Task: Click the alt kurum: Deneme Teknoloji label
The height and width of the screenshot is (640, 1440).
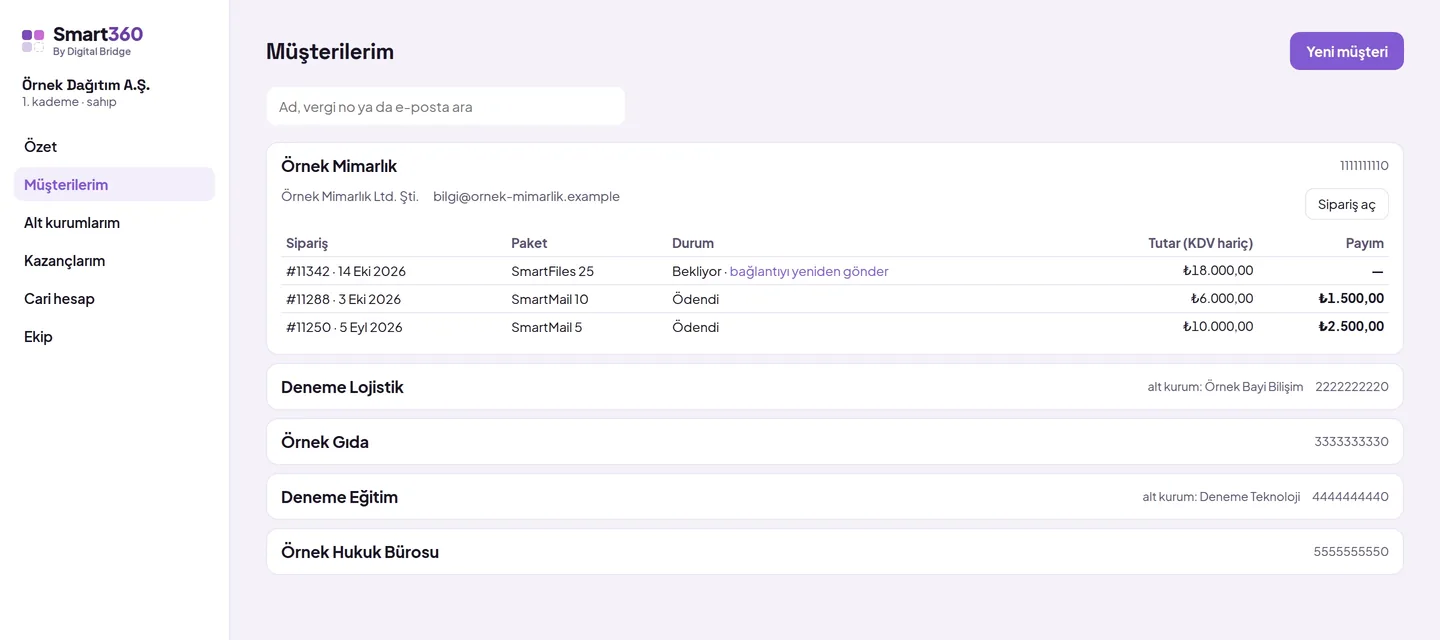Action: (1221, 497)
